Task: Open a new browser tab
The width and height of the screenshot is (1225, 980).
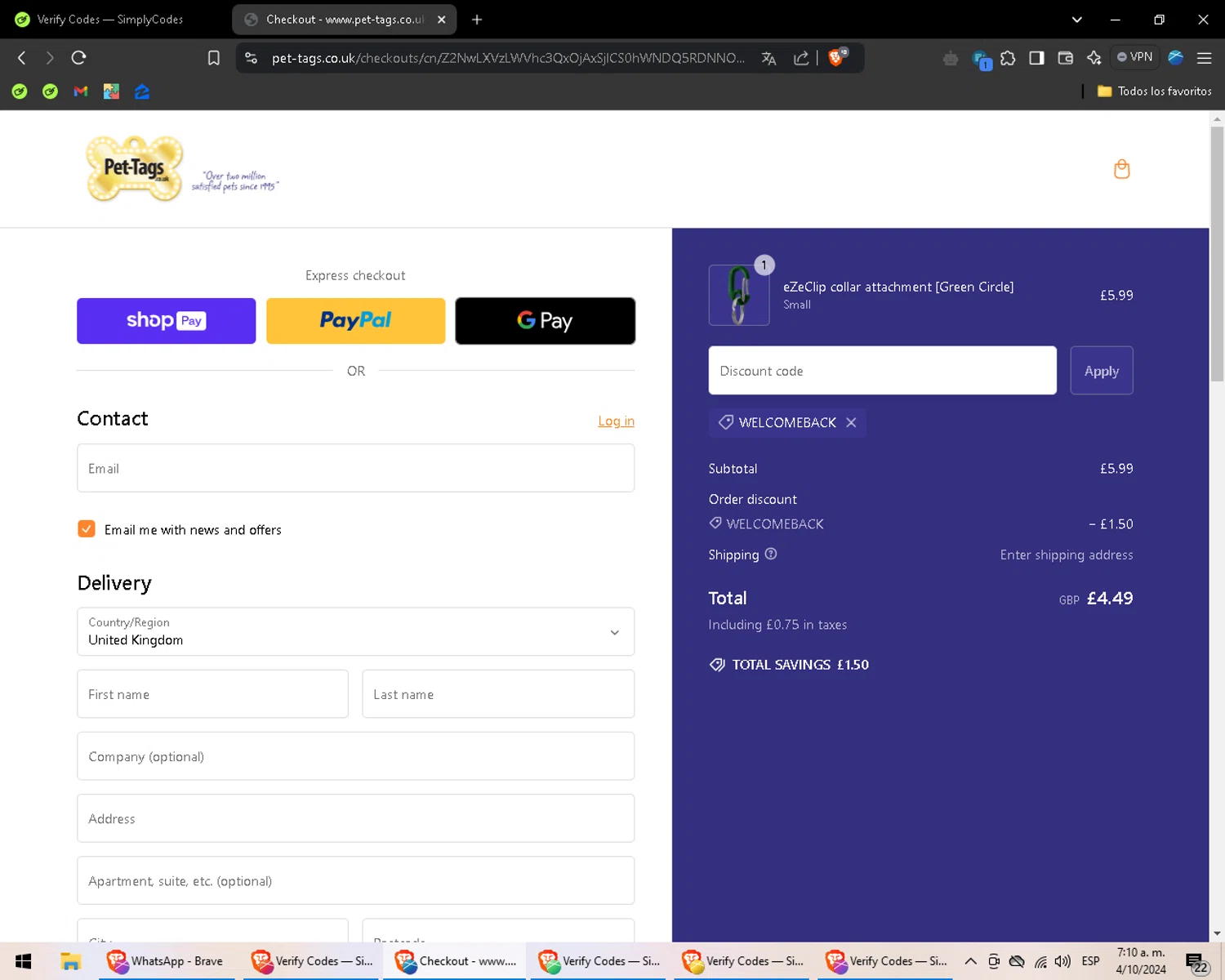Action: [x=477, y=20]
